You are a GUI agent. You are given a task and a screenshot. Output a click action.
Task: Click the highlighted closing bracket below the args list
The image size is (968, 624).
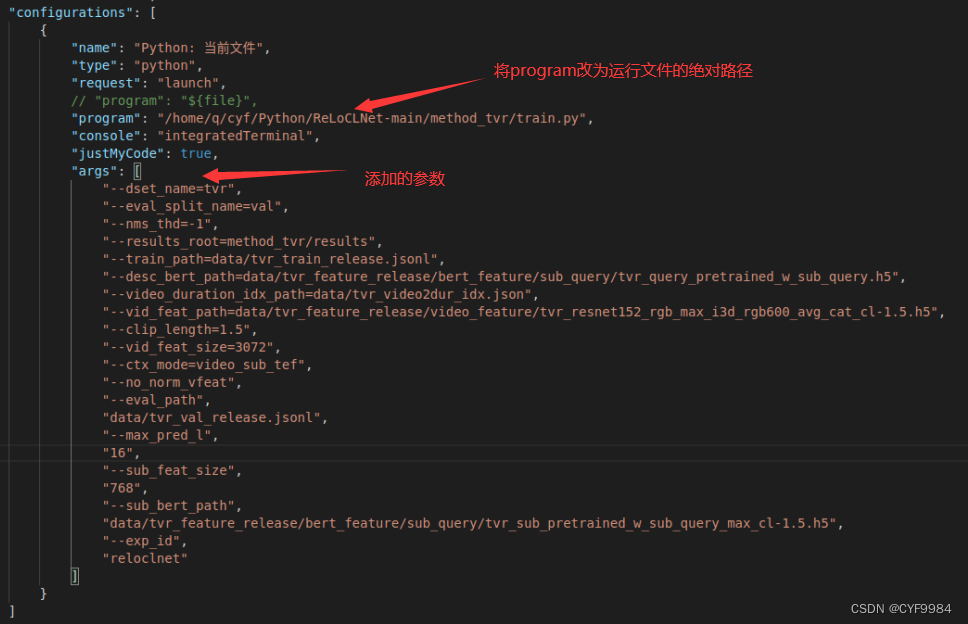[74, 575]
